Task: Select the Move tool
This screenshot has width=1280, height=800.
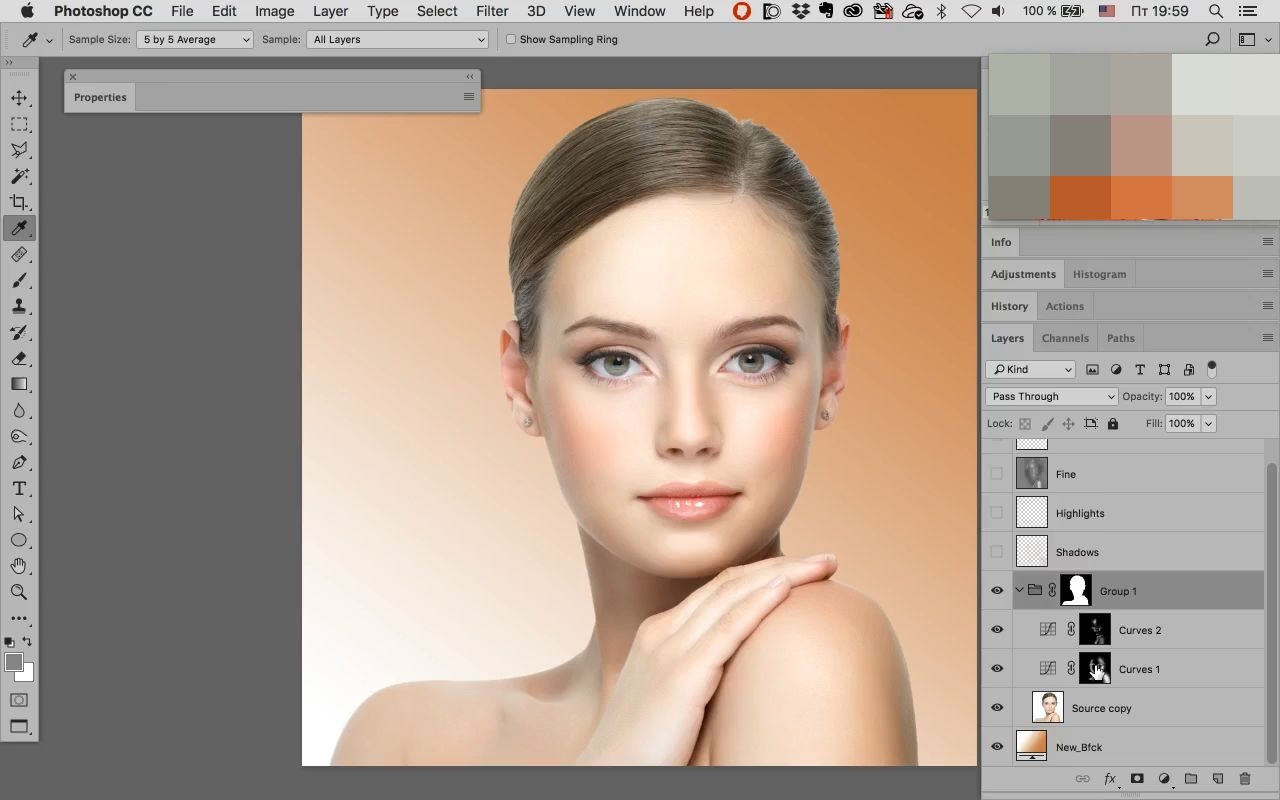Action: 19,98
